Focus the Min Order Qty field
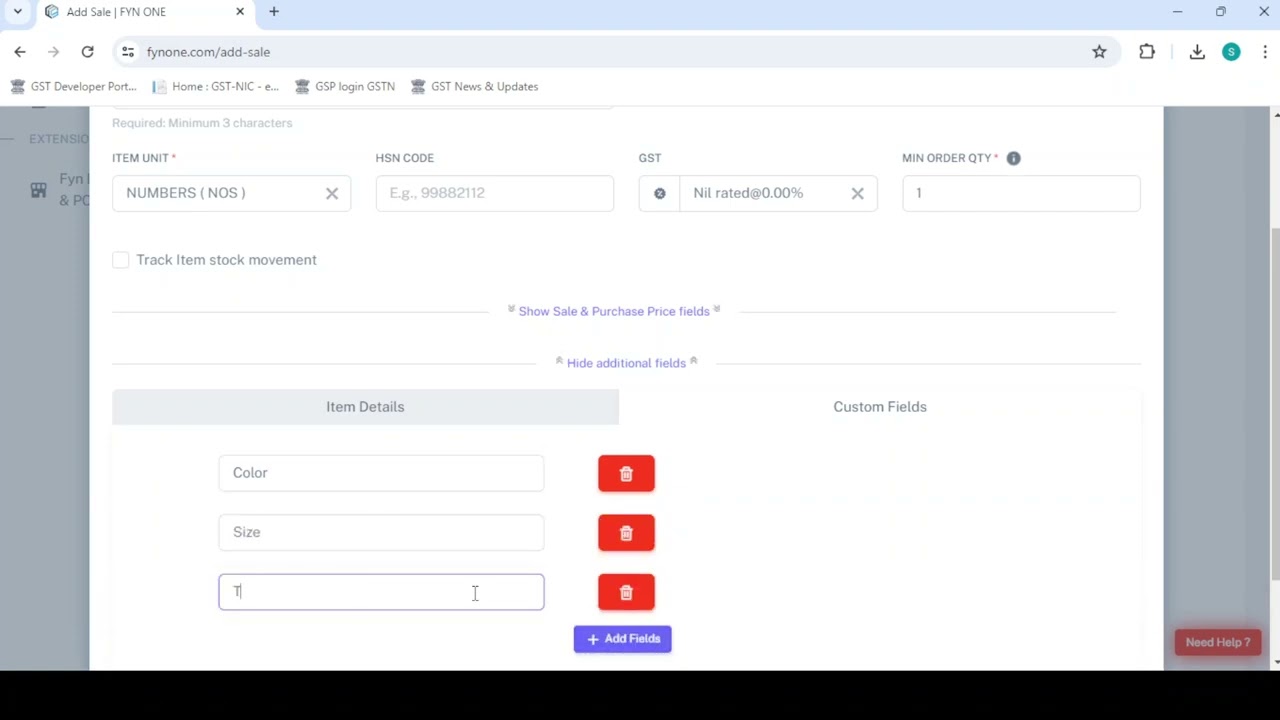 [1021, 193]
